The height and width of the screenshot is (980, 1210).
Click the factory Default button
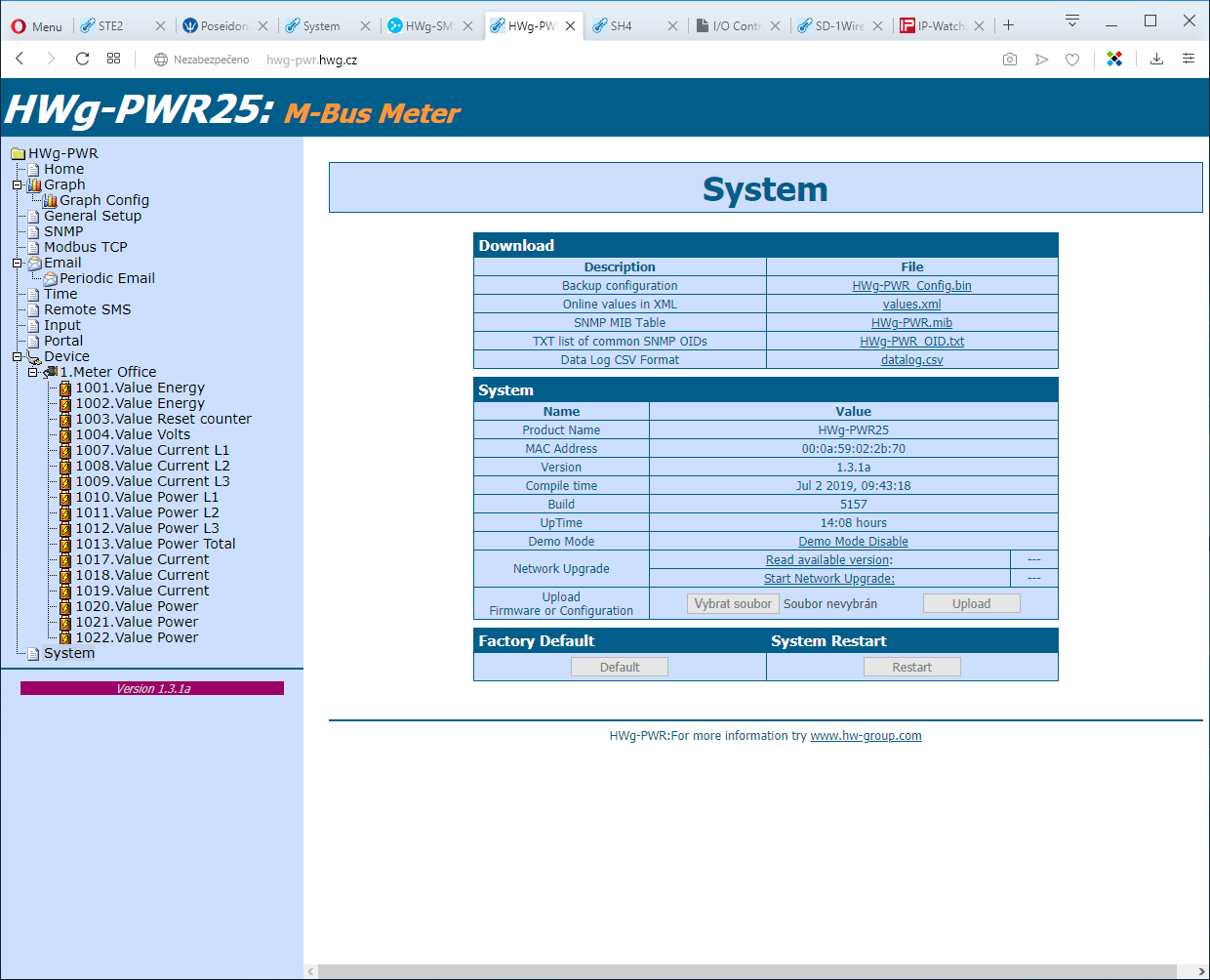(x=620, y=668)
